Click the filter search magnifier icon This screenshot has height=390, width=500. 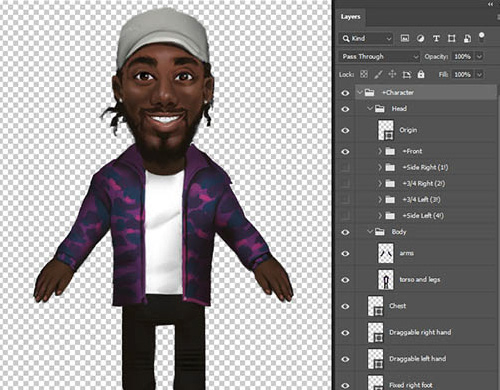346,38
